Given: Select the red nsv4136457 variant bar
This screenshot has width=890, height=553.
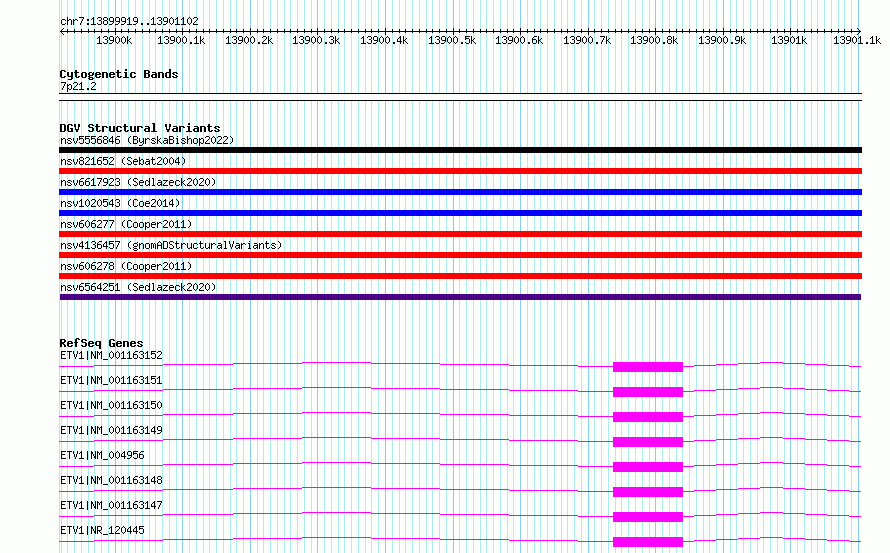Looking at the screenshot, I should click(460, 255).
